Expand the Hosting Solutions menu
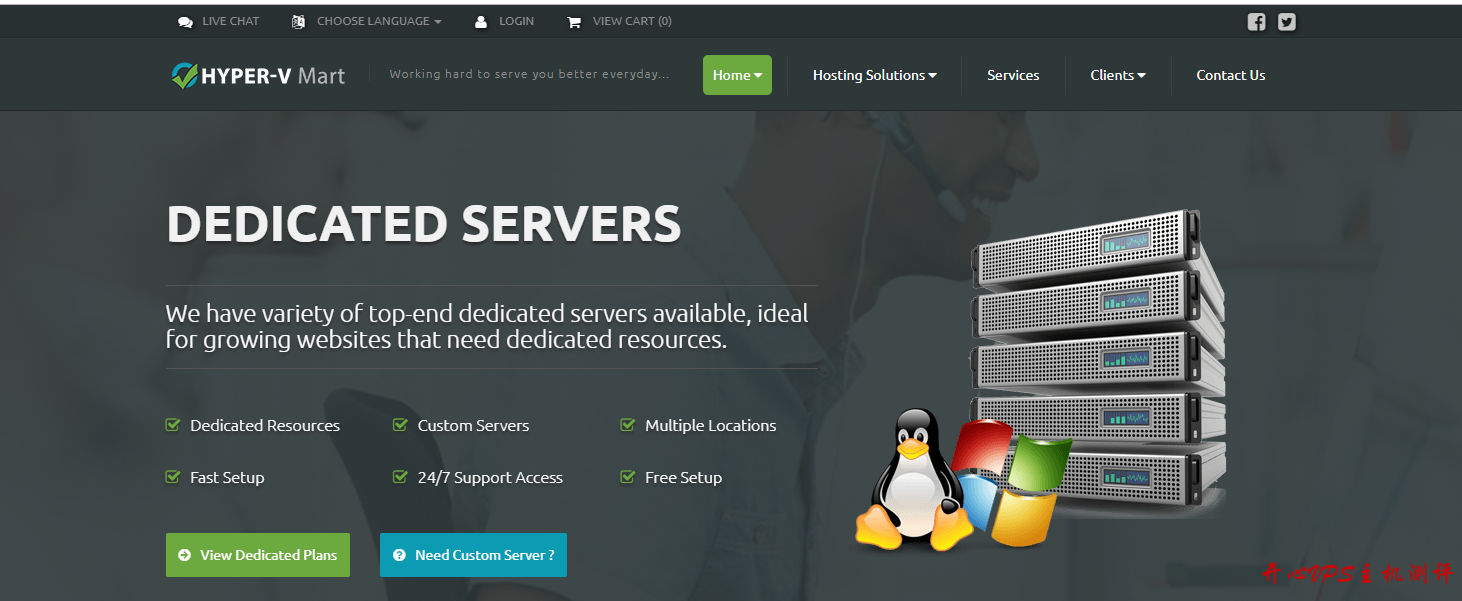The width and height of the screenshot is (1462, 601). [x=874, y=75]
